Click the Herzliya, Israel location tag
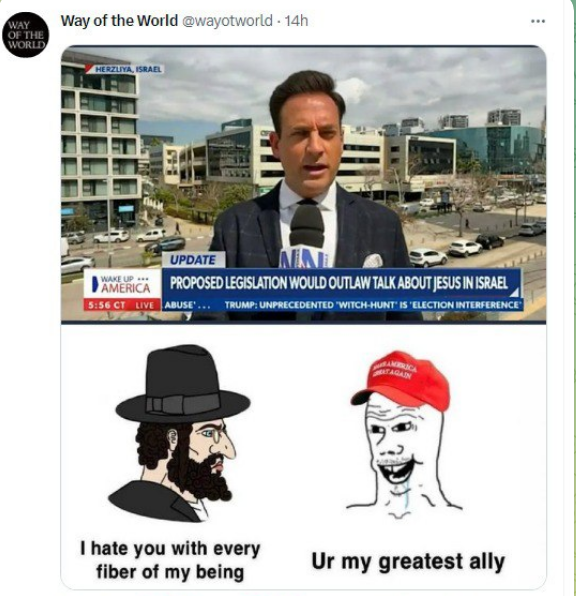The image size is (576, 596). [x=125, y=69]
